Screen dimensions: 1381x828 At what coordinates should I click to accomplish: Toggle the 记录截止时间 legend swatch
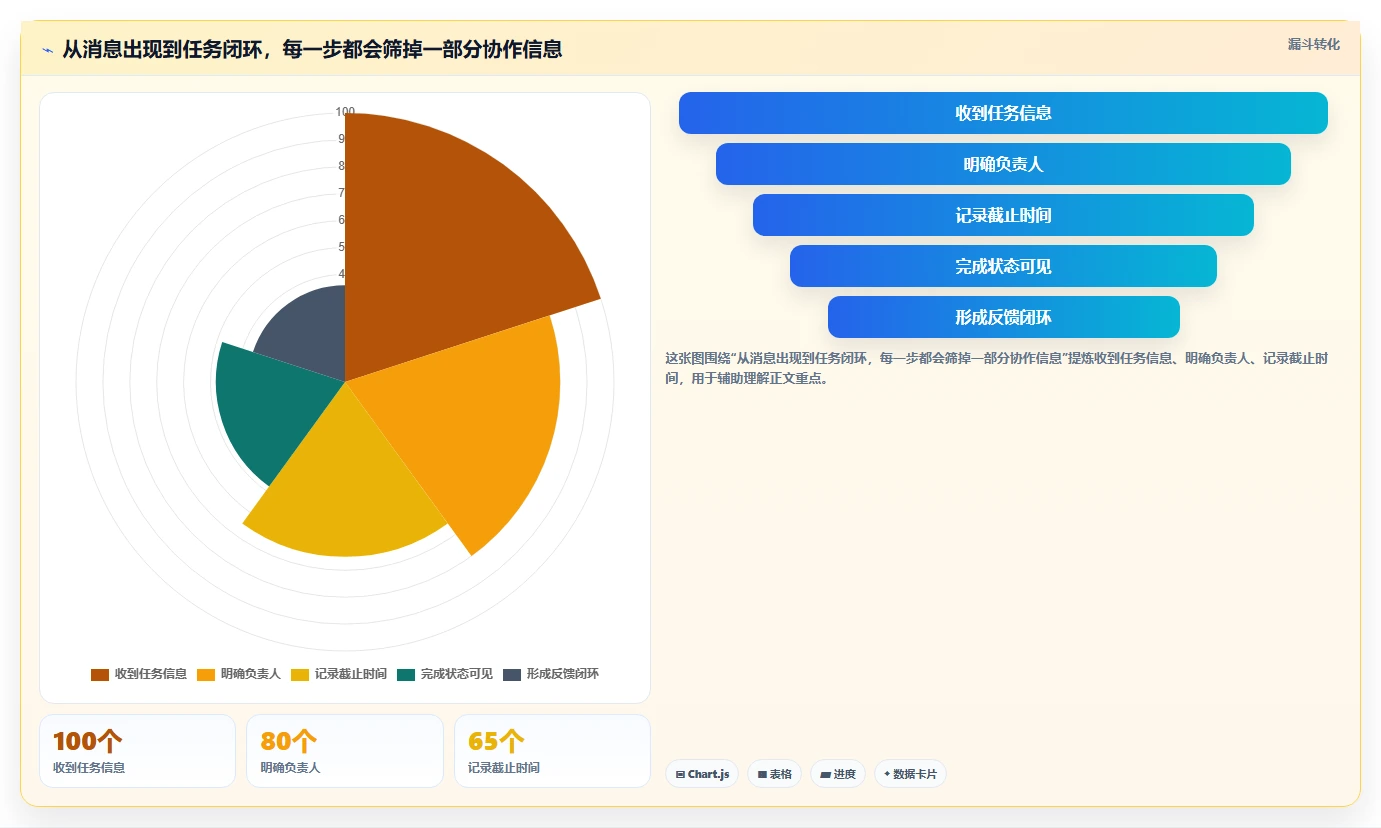(x=300, y=674)
